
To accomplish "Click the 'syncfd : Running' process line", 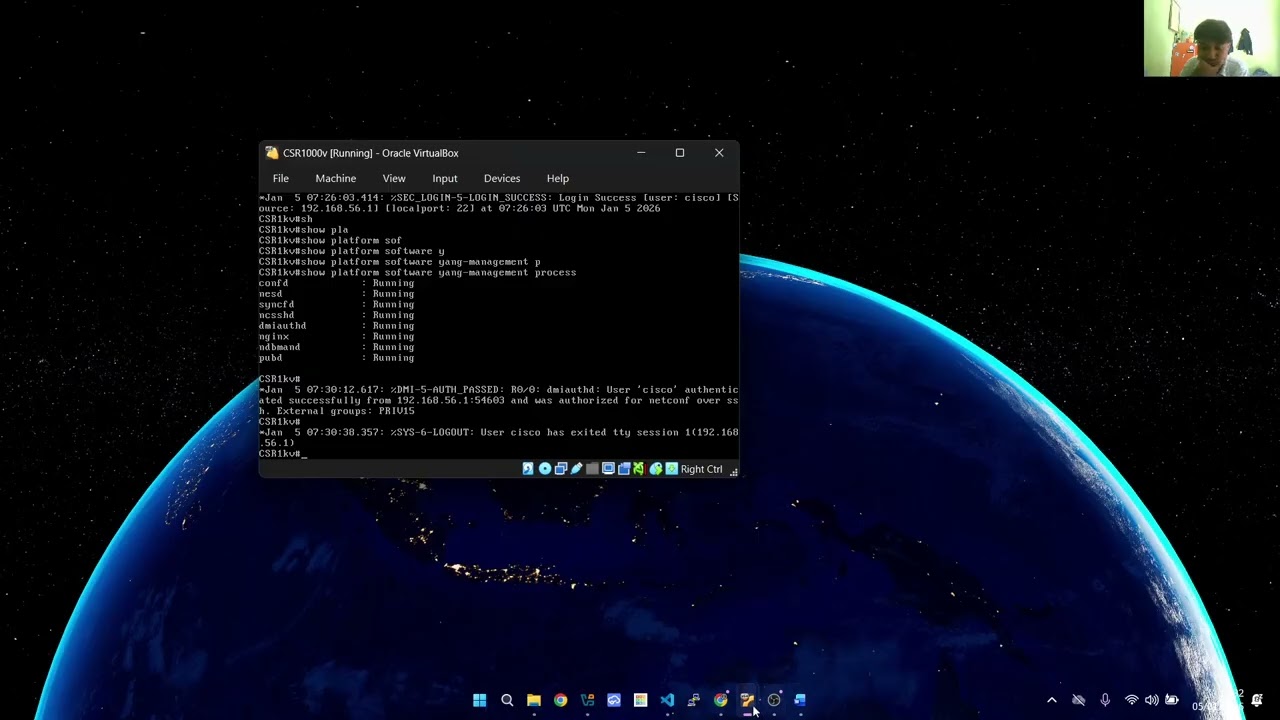I will 336,304.
